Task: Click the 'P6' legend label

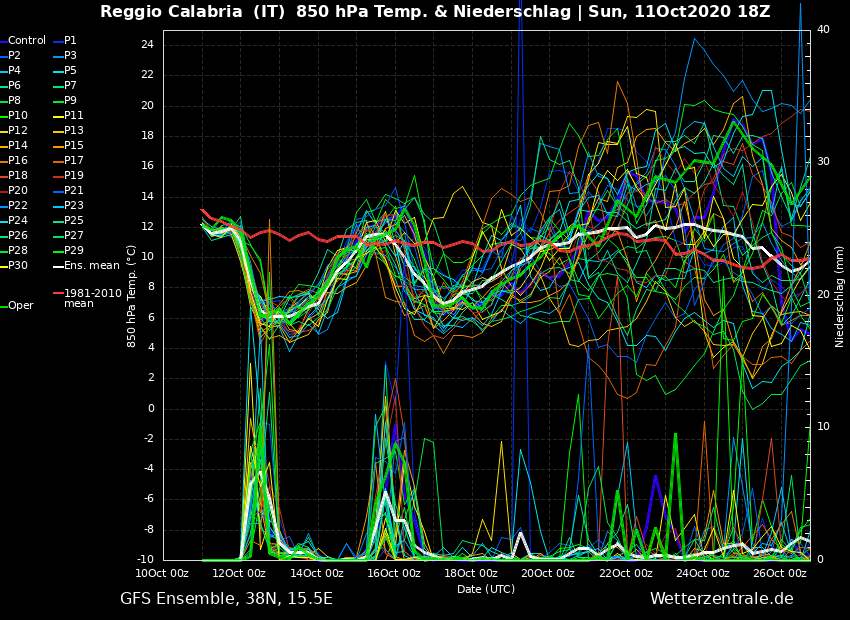Action: [14, 86]
